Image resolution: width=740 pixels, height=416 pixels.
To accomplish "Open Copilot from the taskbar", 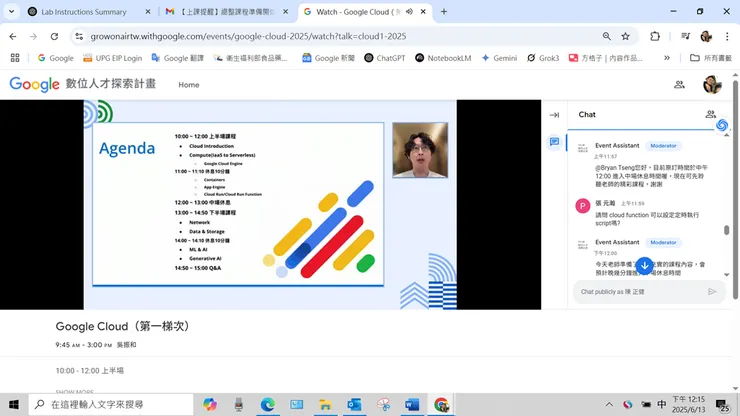I will point(210,405).
